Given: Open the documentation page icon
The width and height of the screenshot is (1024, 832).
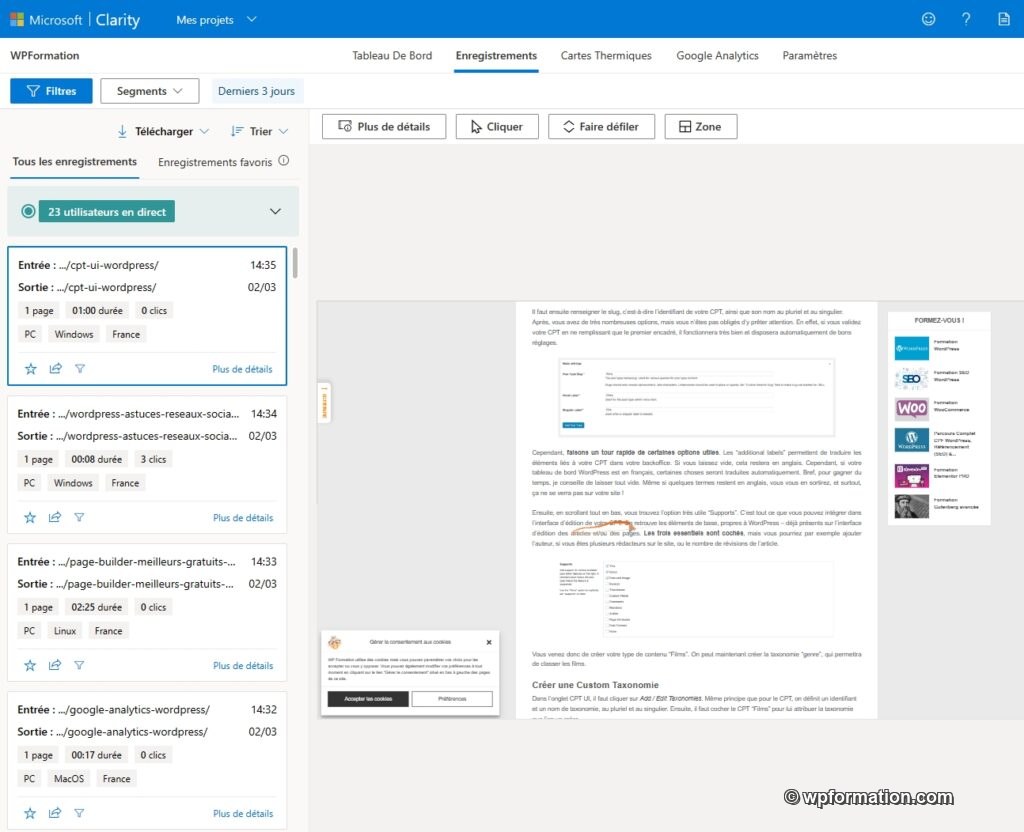Looking at the screenshot, I should [1004, 19].
